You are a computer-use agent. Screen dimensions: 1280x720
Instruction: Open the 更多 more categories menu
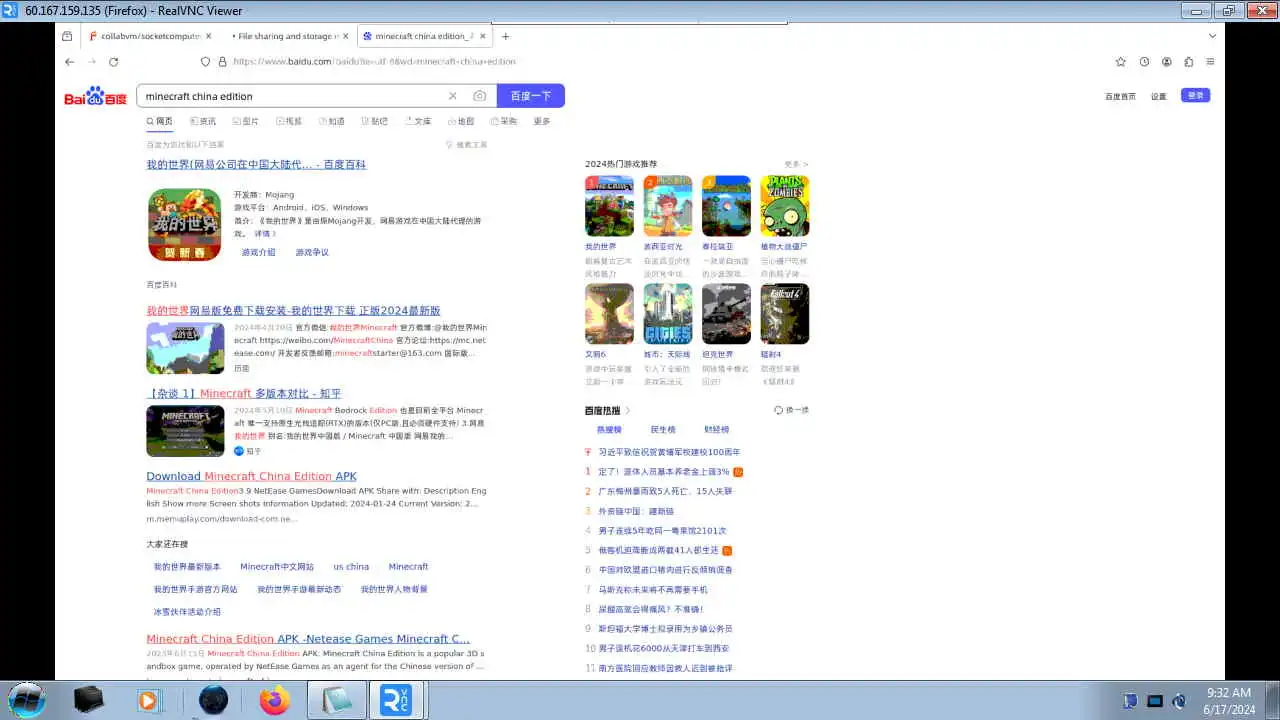click(x=542, y=121)
